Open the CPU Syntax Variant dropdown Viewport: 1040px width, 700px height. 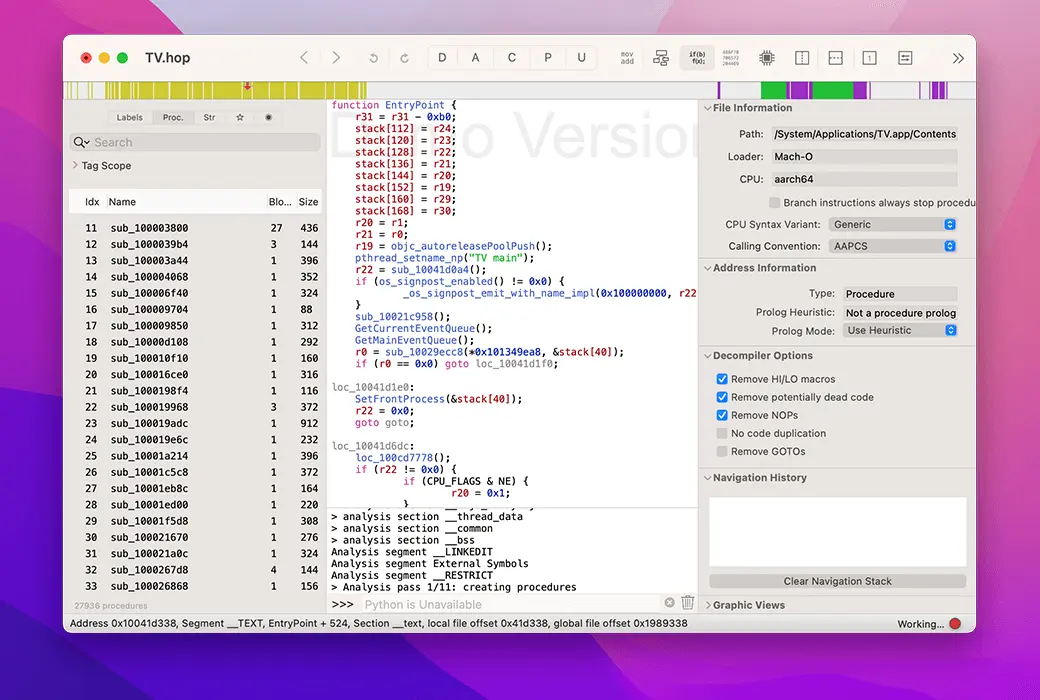point(892,224)
